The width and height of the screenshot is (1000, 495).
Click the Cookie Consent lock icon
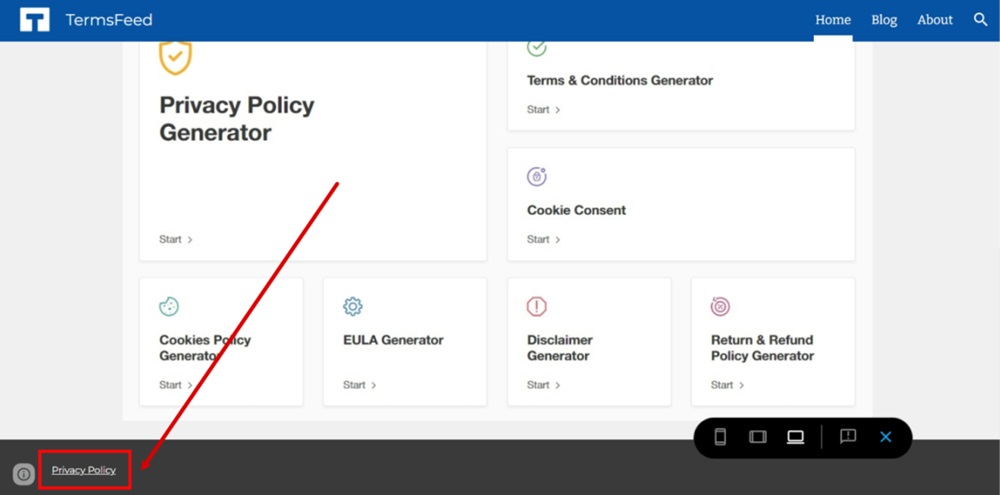537,177
